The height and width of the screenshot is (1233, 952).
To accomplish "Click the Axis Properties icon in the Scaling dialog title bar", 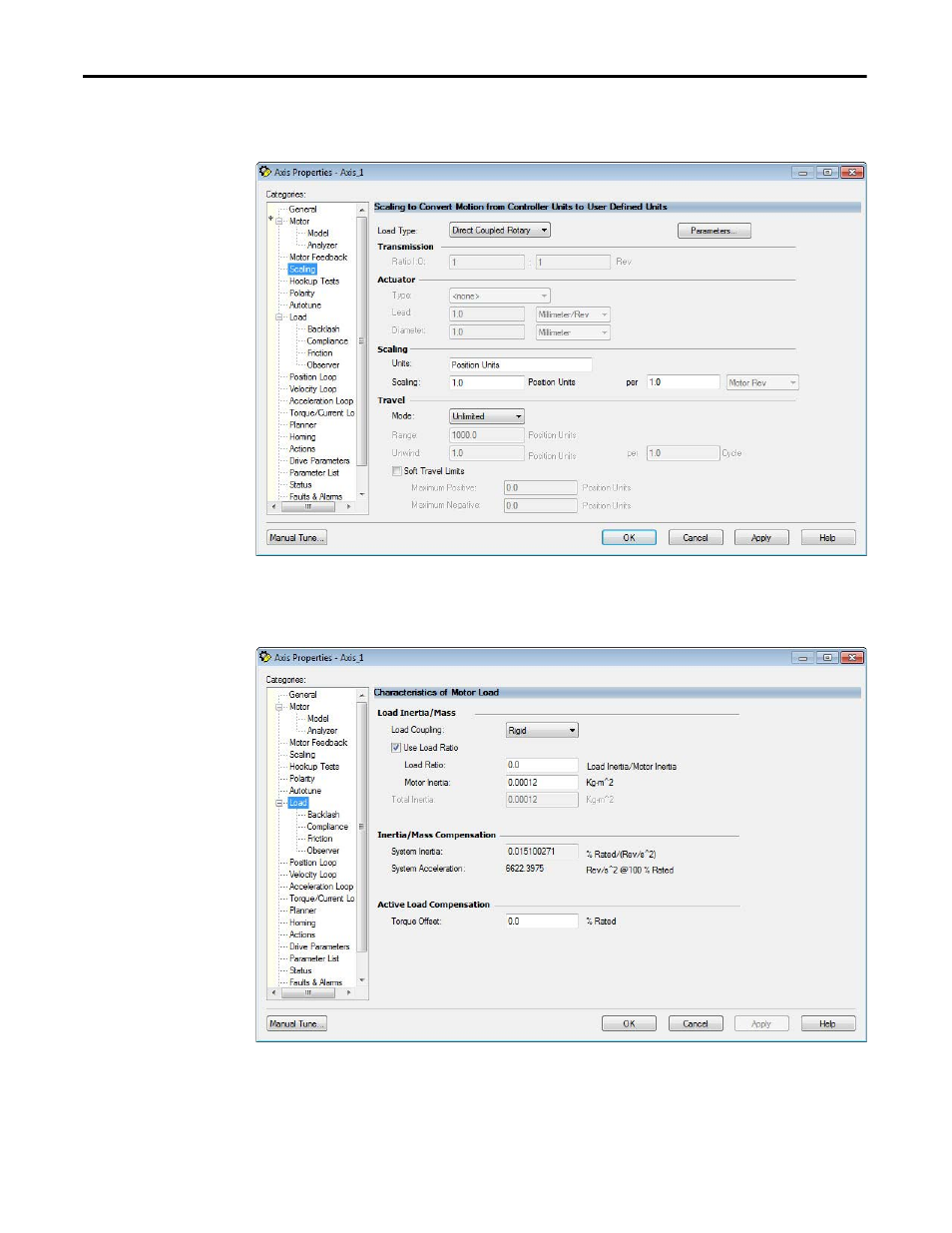I will coord(264,172).
